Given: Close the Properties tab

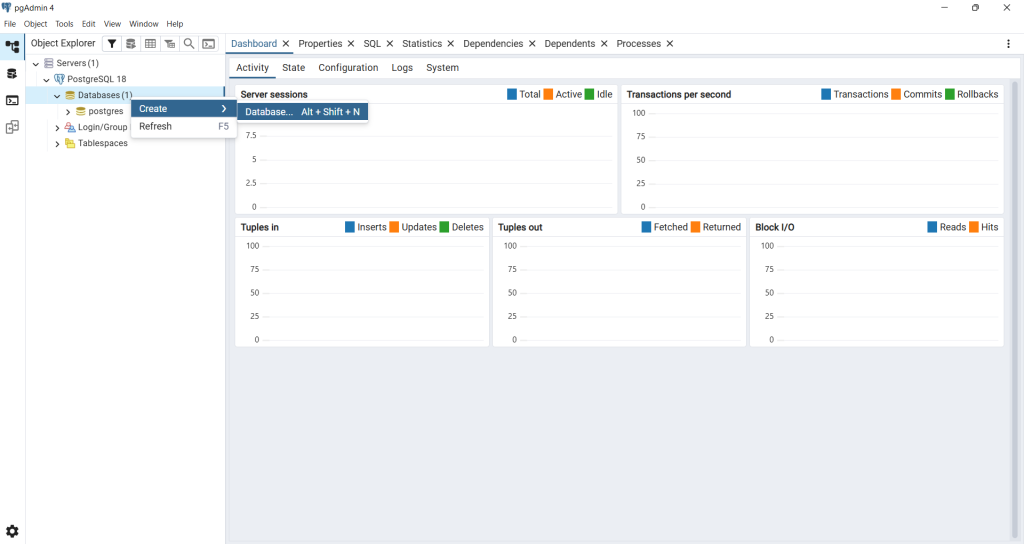Looking at the screenshot, I should pyautogui.click(x=351, y=44).
